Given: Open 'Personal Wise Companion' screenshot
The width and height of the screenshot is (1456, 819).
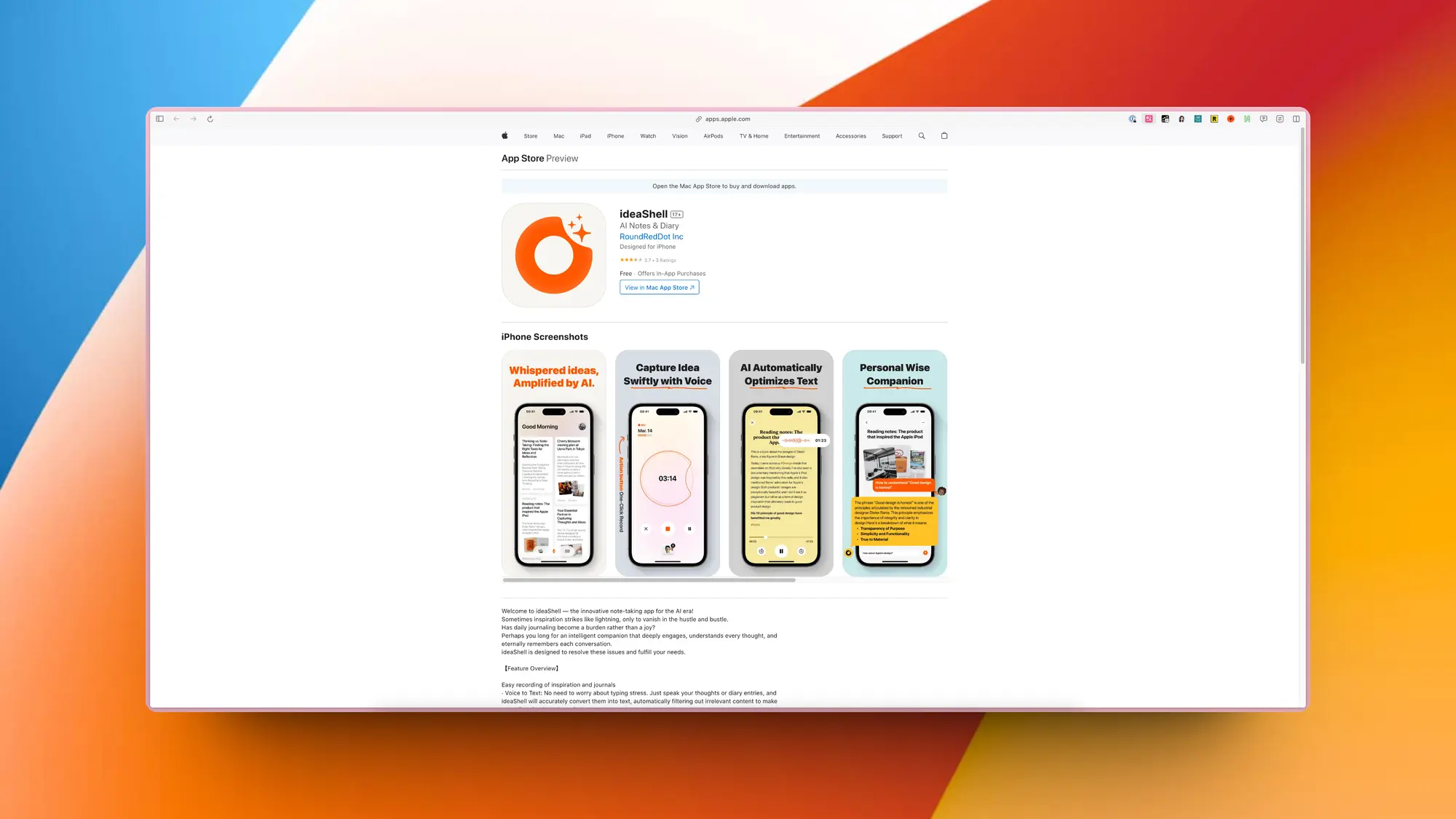Looking at the screenshot, I should (895, 463).
